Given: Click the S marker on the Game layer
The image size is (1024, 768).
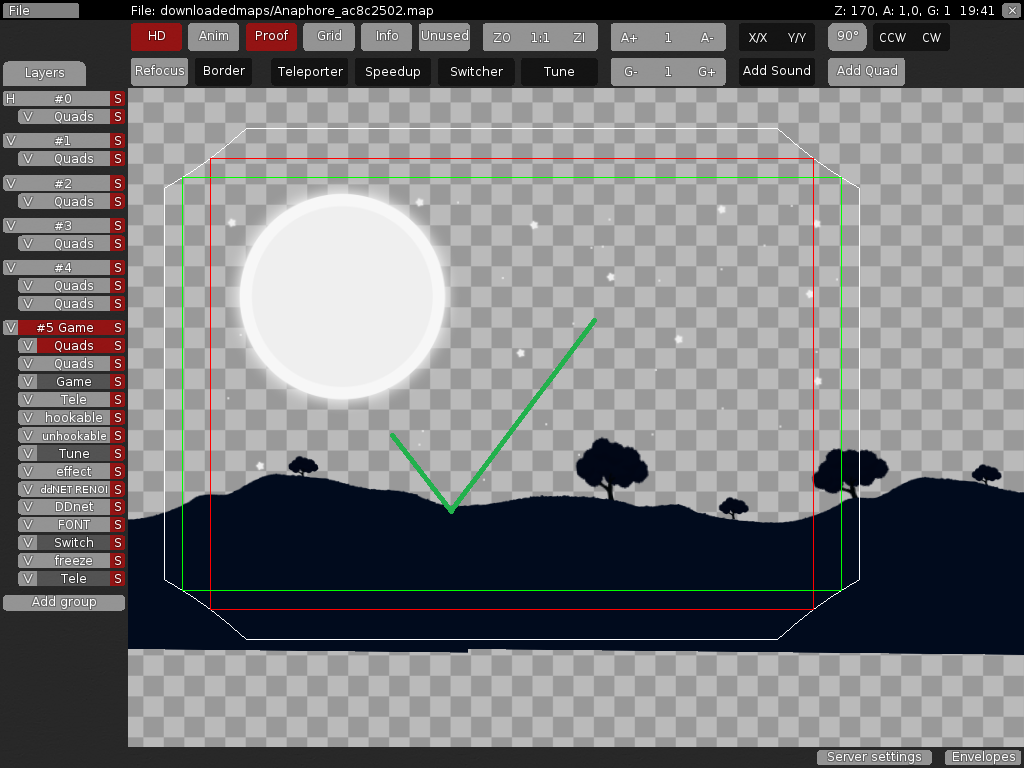Looking at the screenshot, I should pos(118,381).
